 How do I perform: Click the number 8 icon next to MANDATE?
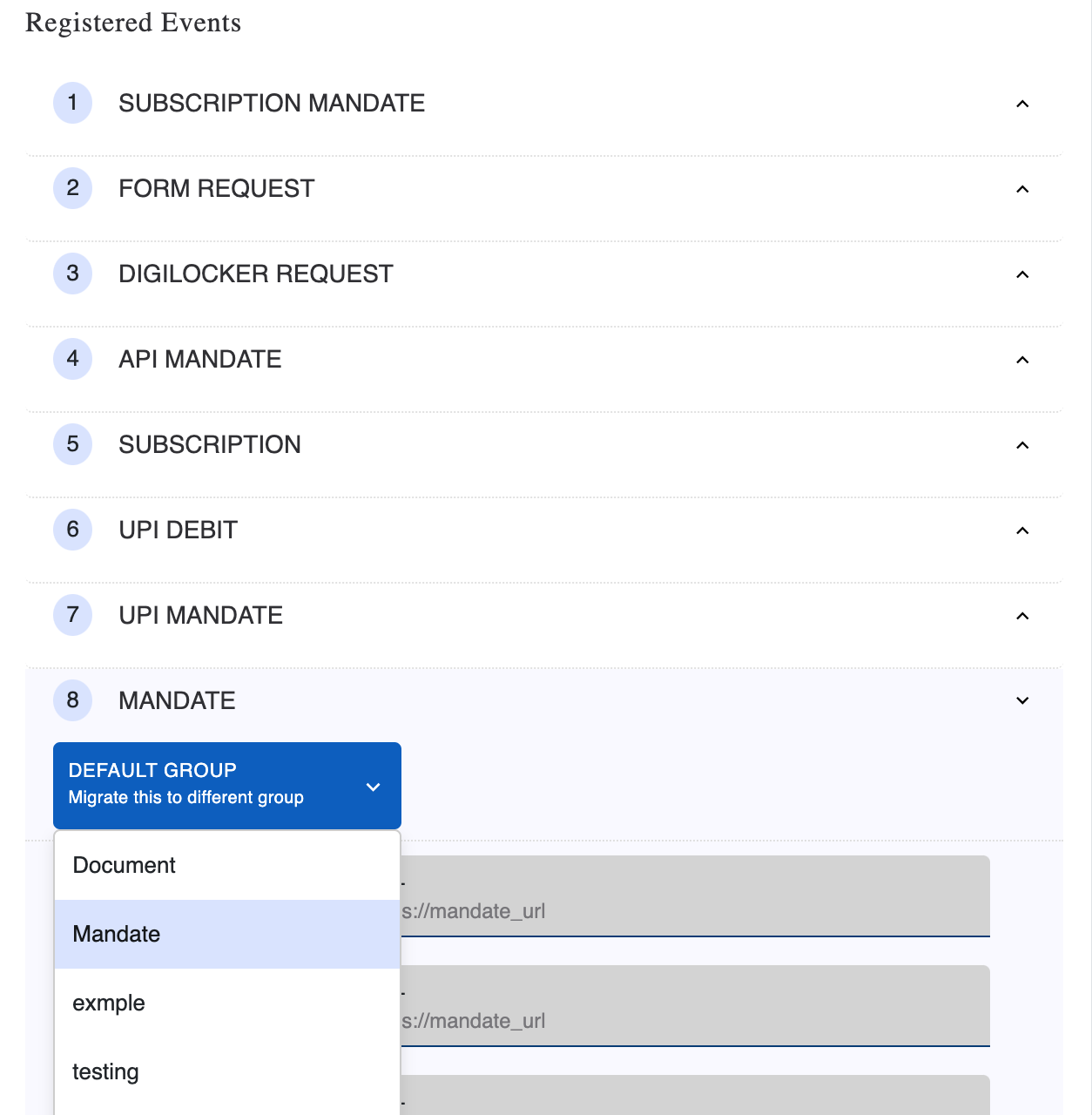72,699
